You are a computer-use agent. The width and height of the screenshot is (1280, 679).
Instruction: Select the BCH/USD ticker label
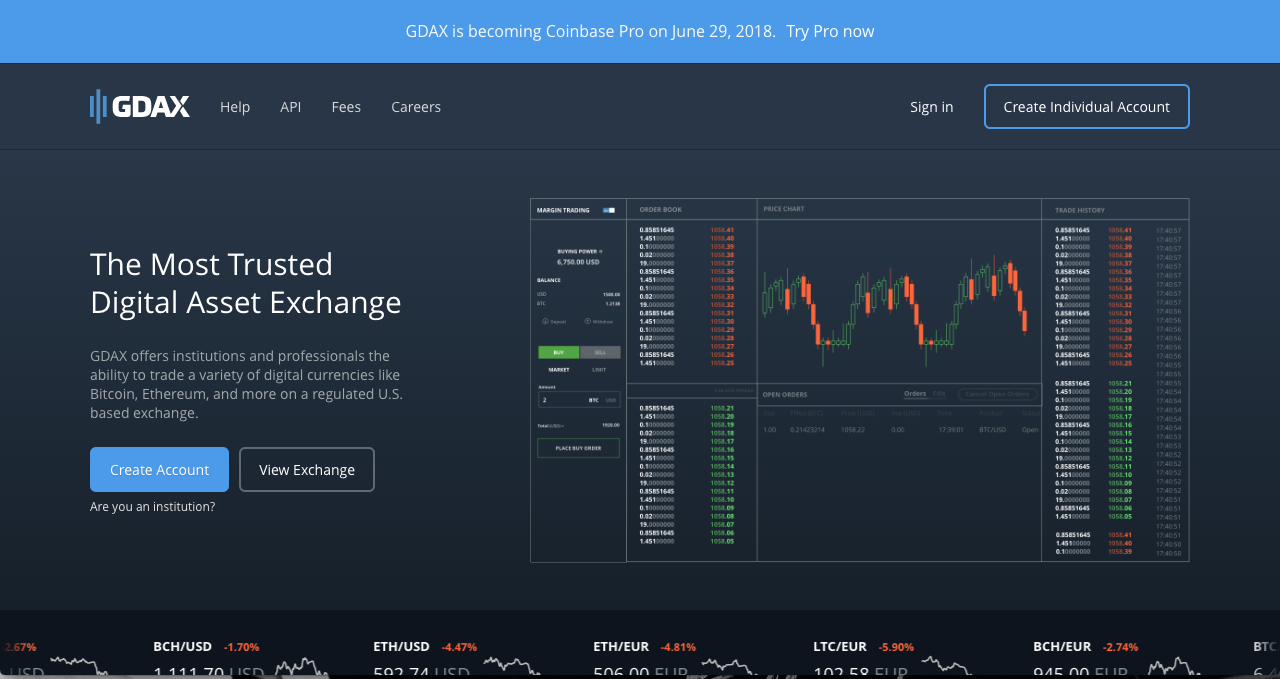click(x=183, y=647)
